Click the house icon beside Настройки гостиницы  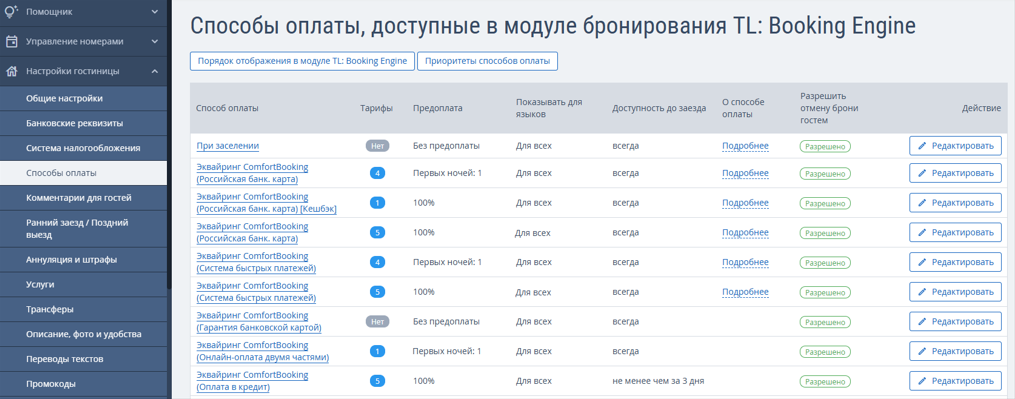pyautogui.click(x=11, y=71)
